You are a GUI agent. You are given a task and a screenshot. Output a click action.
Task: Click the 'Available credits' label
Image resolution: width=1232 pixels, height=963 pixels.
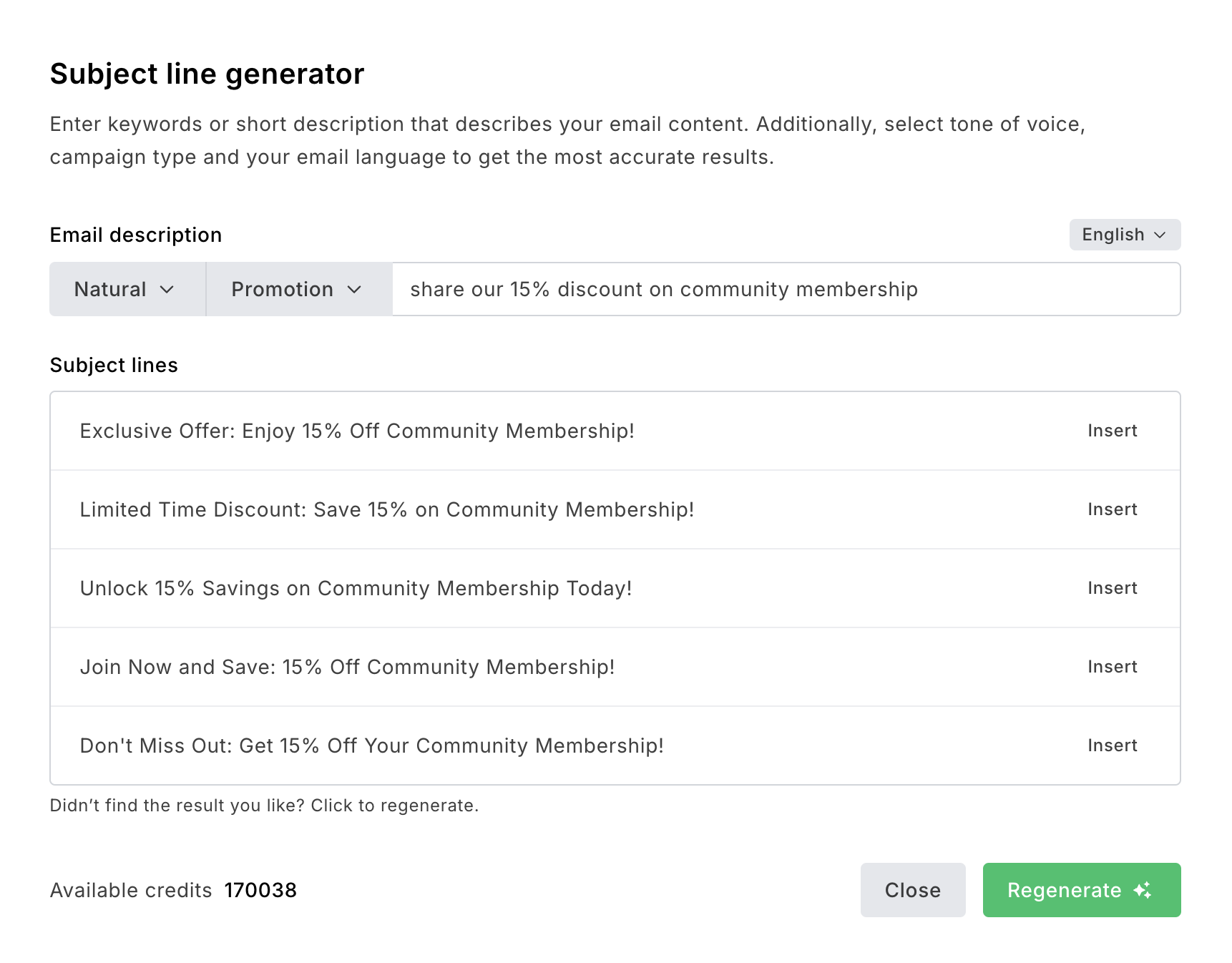(131, 890)
